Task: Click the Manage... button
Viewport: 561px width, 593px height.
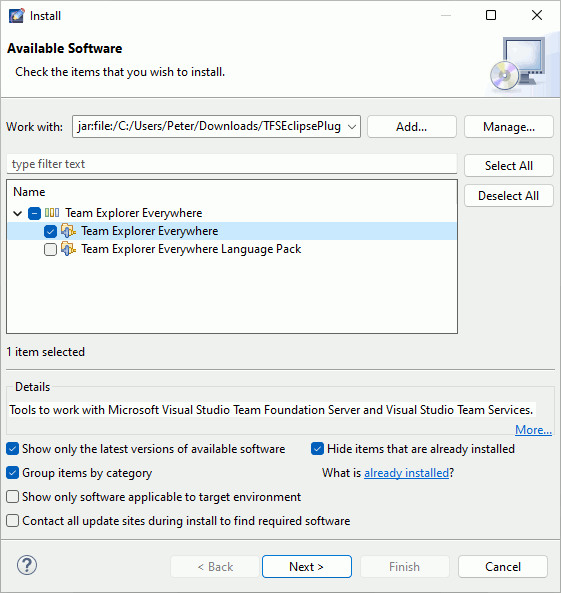Action: (x=509, y=127)
